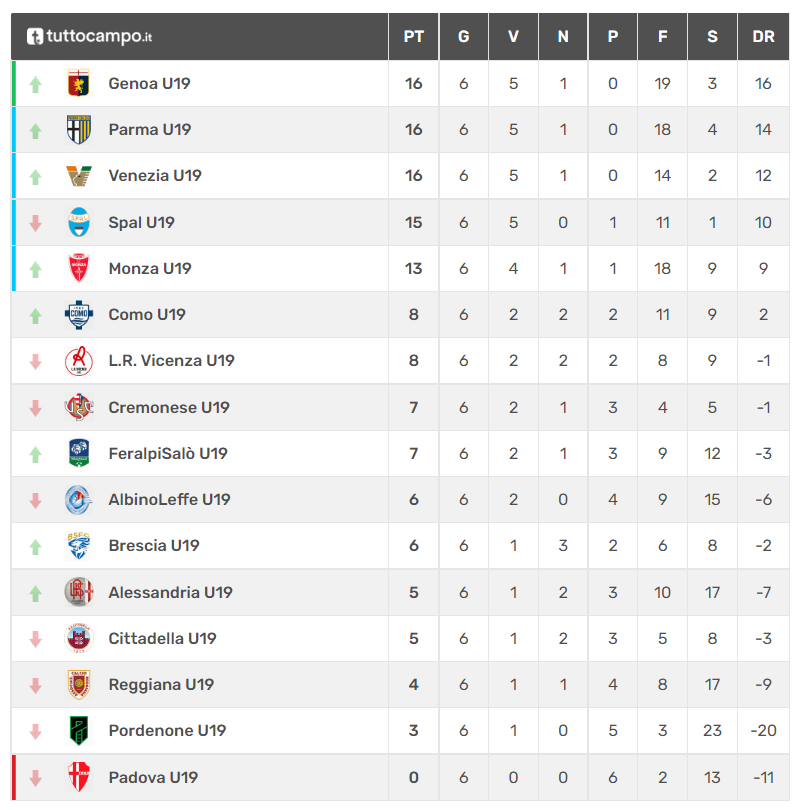Click the Venezia U19 winged logo
The image size is (807, 810).
(x=79, y=176)
